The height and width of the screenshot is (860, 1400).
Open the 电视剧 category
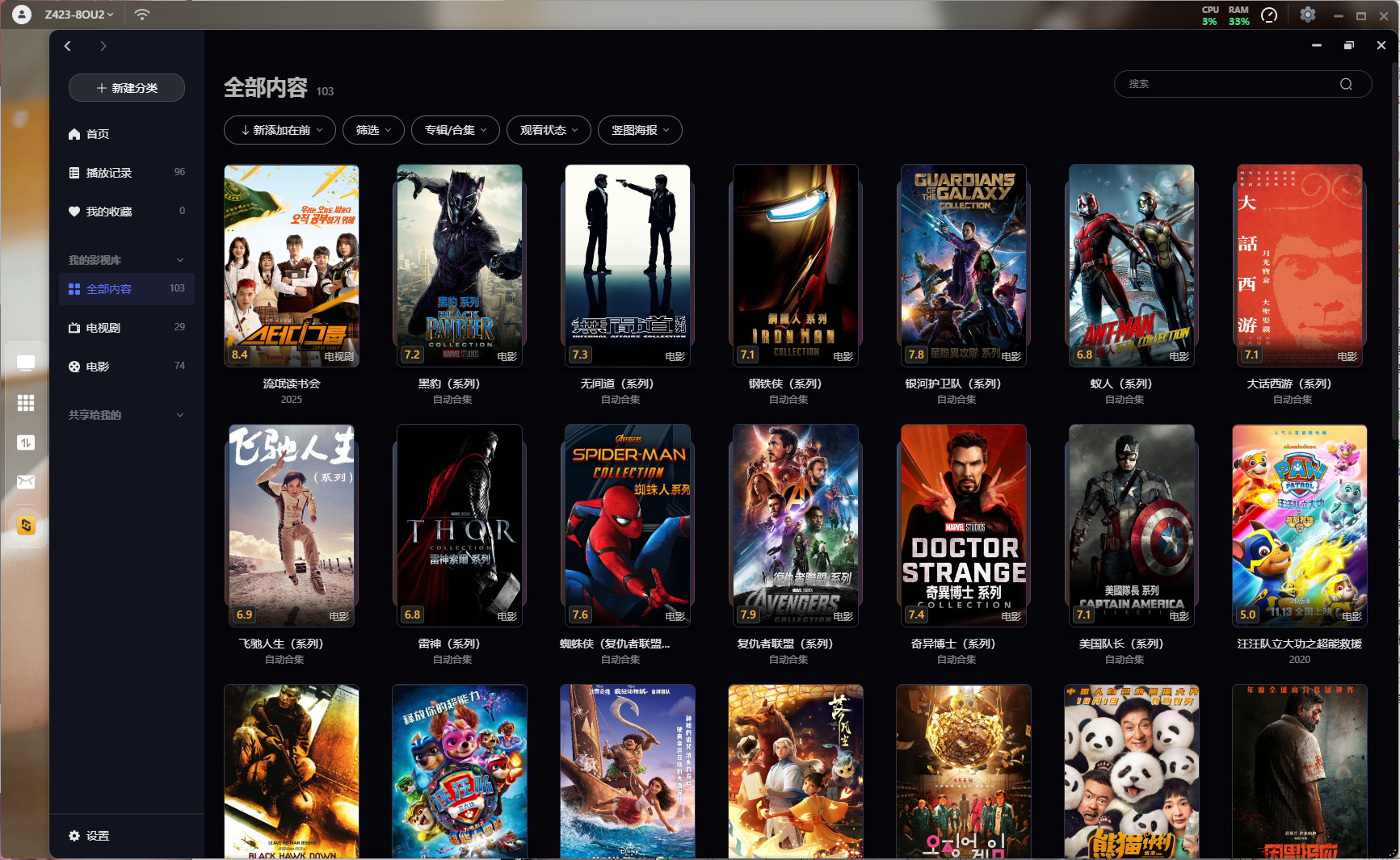[127, 328]
